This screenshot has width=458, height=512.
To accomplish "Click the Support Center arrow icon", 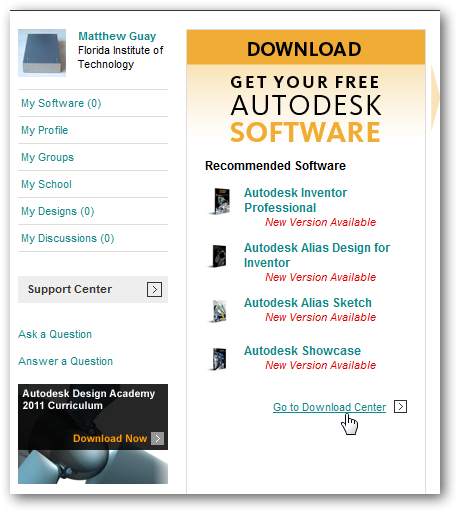I will (x=154, y=289).
